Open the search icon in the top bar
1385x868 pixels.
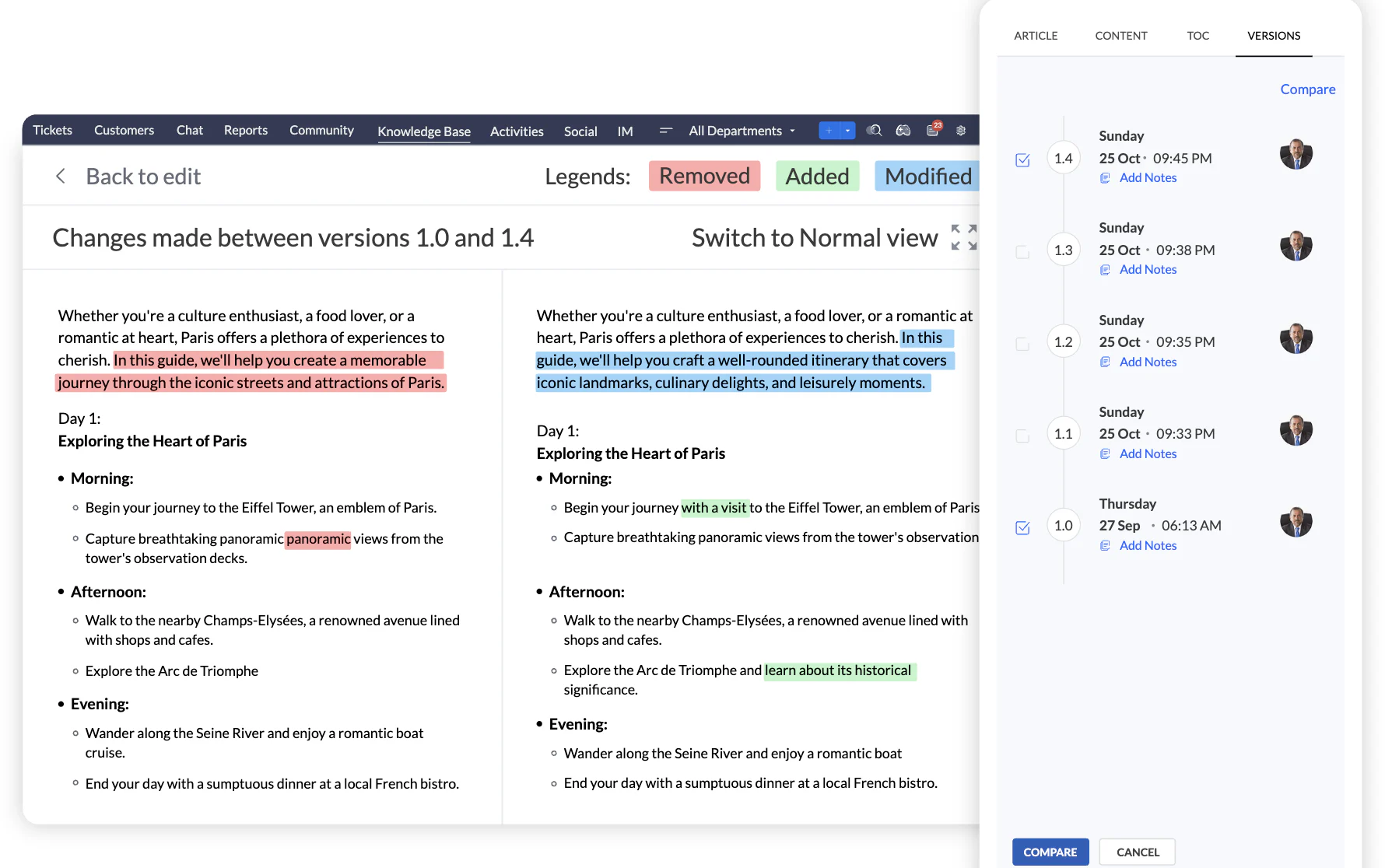(x=875, y=131)
